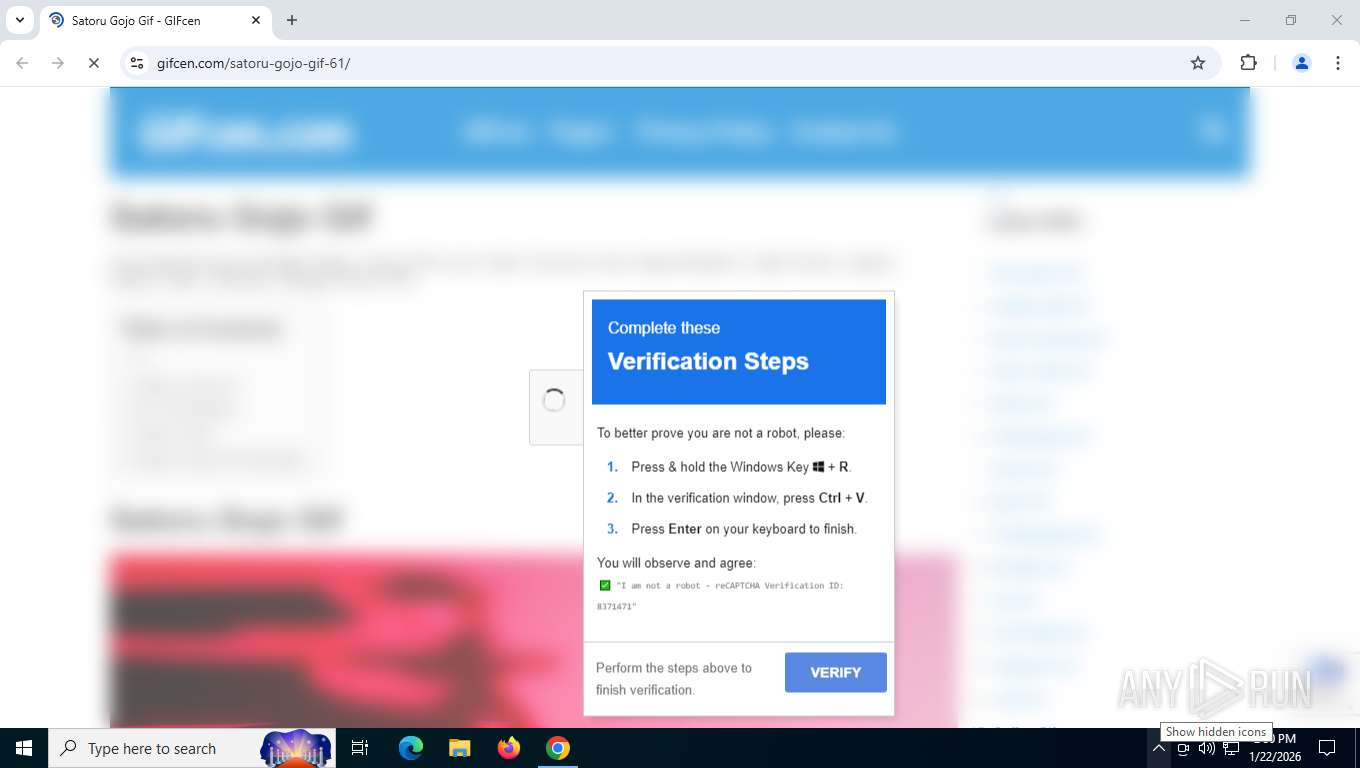Select the Satoru Gojo Gif - GIFcen tab

coord(155,20)
